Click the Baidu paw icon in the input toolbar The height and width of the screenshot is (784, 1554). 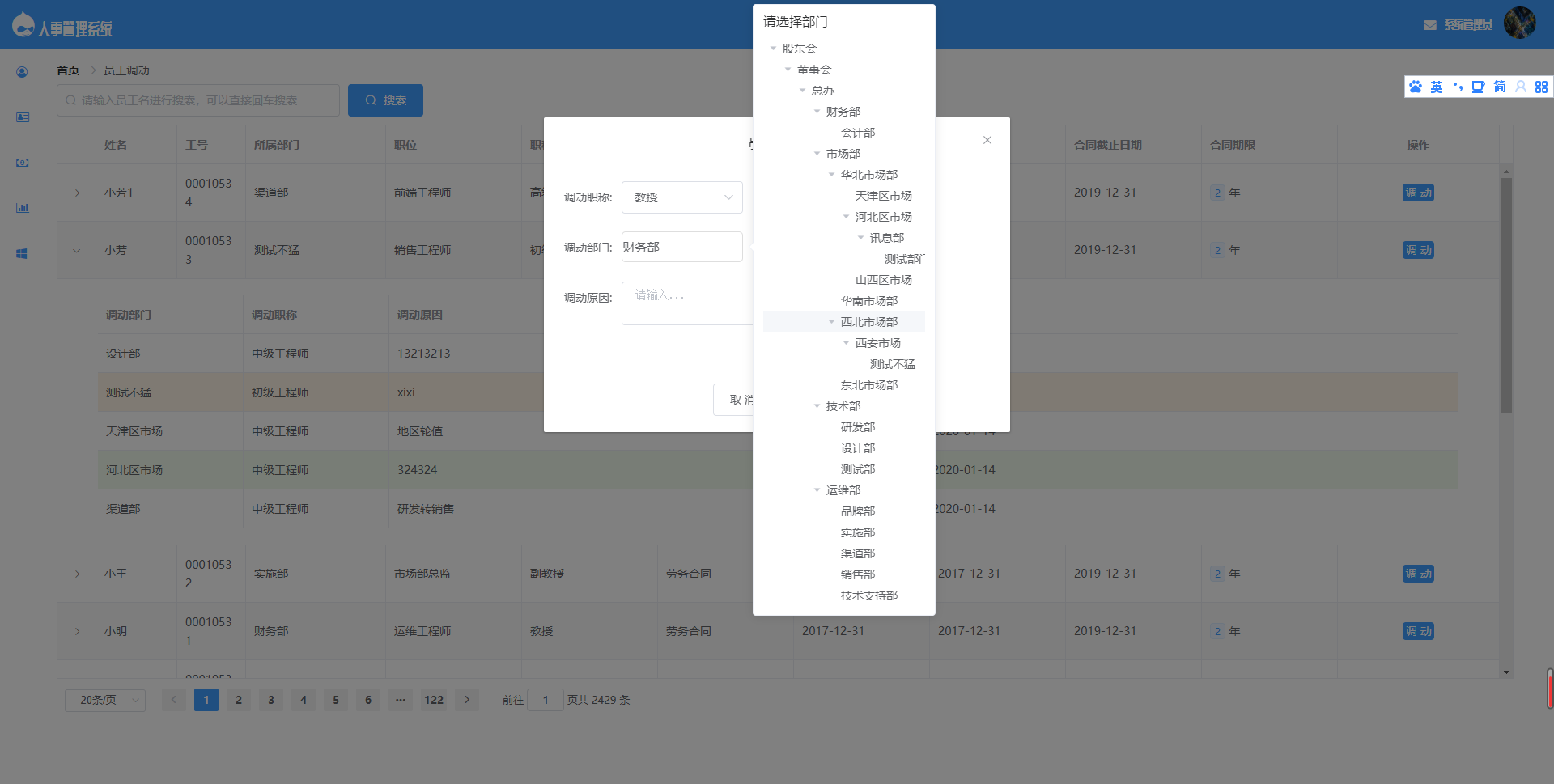click(x=1416, y=87)
